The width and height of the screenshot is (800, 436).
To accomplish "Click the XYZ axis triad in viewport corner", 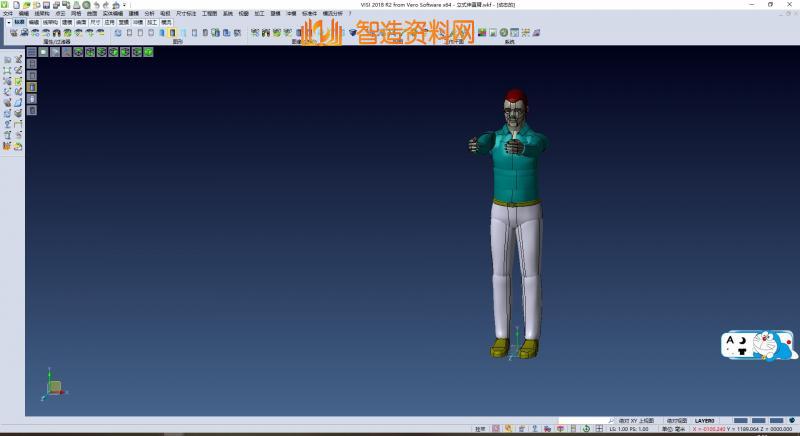I will (54, 385).
